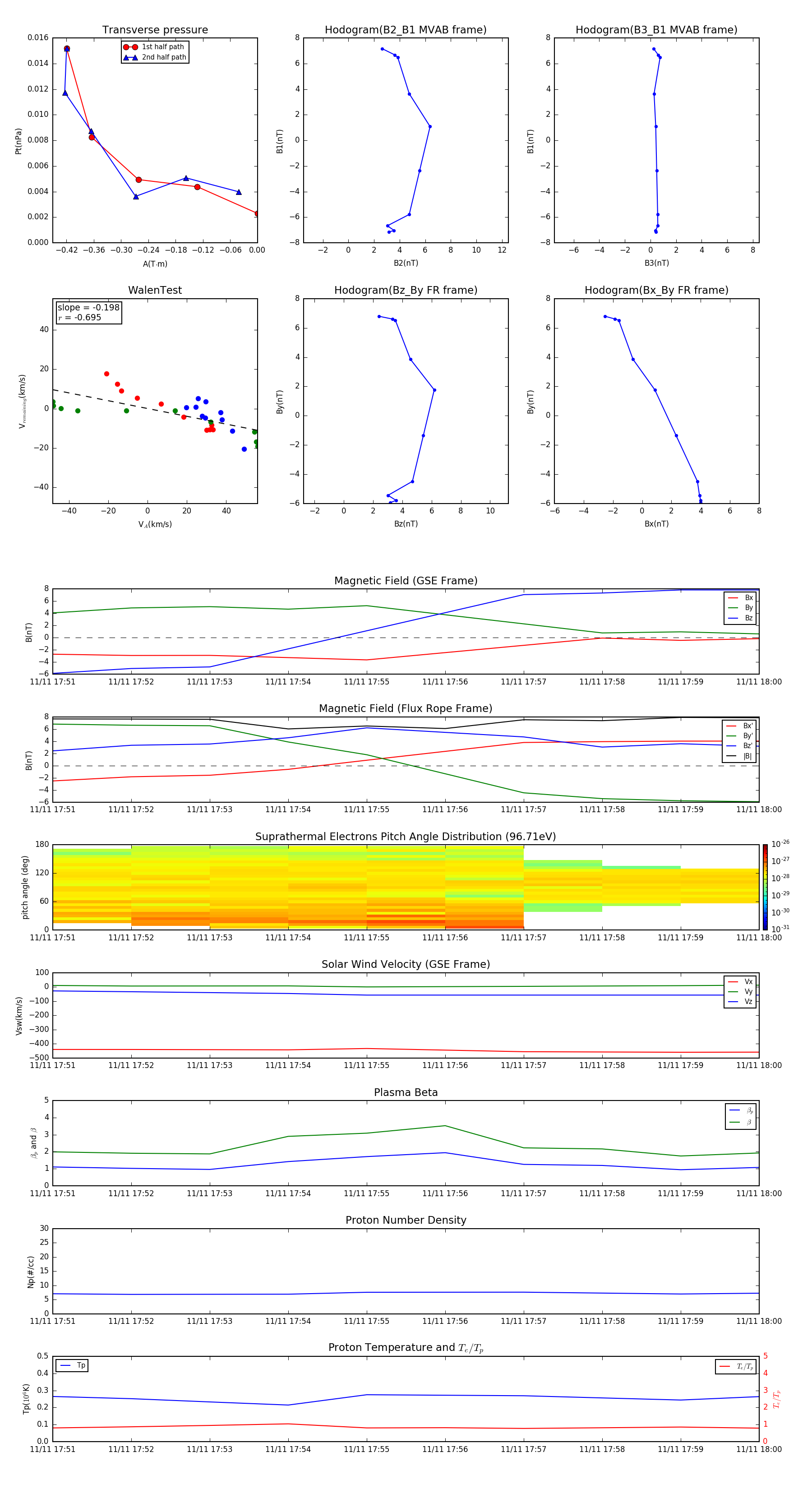Click the 'Tp(10^6K)' y-axis label
Screen dimensions: 812x1489
click(x=26, y=1399)
